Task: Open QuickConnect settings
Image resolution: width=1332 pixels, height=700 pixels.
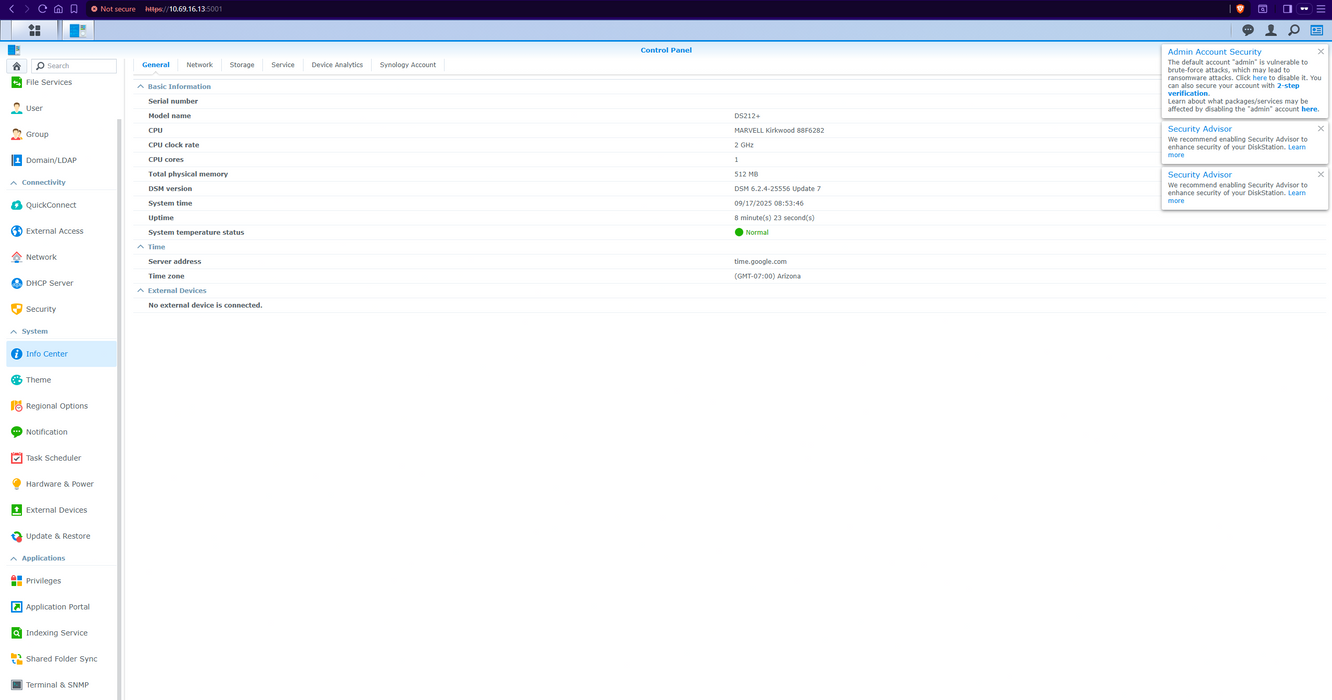Action: tap(61, 205)
